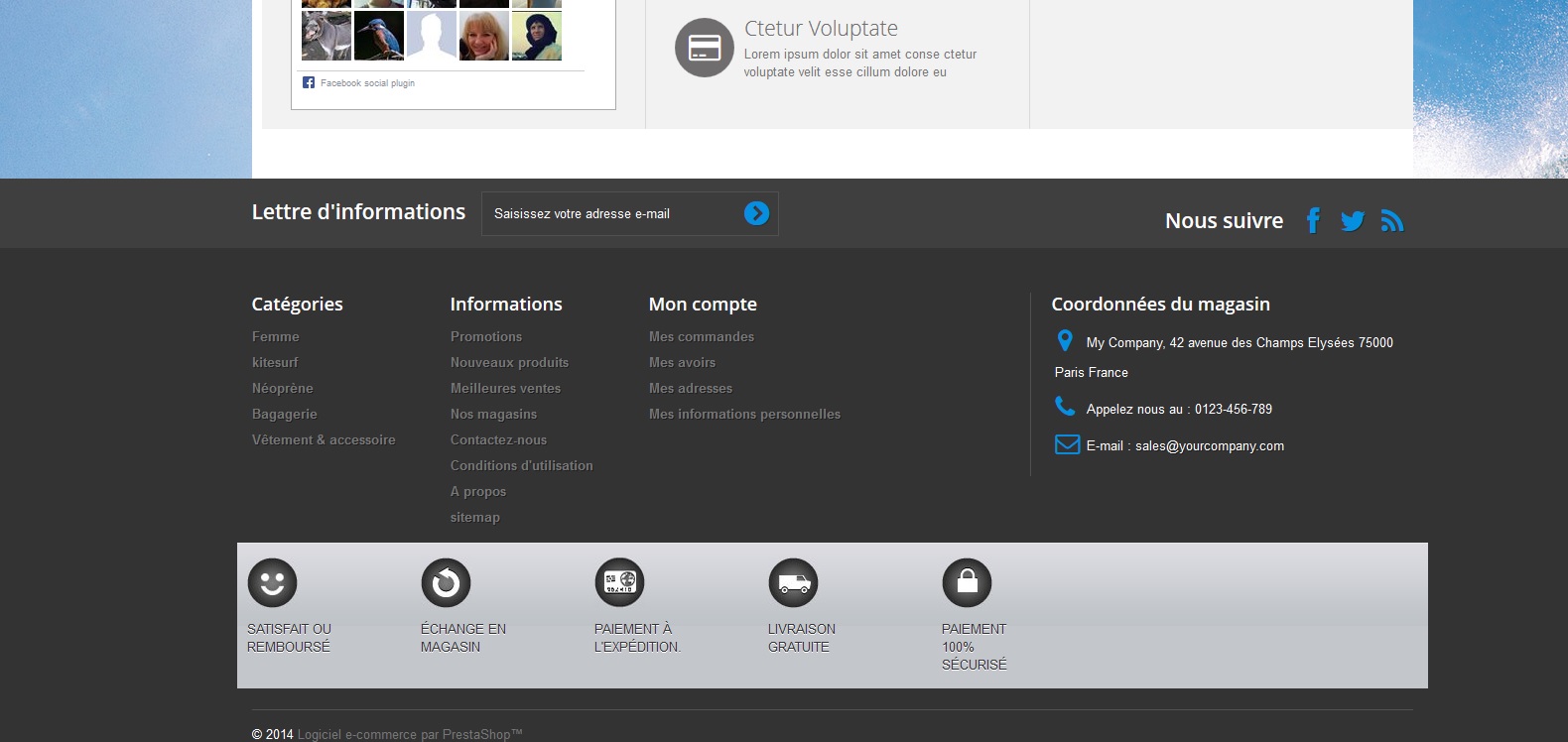Click the Ctetur Voluptate heading
This screenshot has height=742, width=1568.
(822, 29)
